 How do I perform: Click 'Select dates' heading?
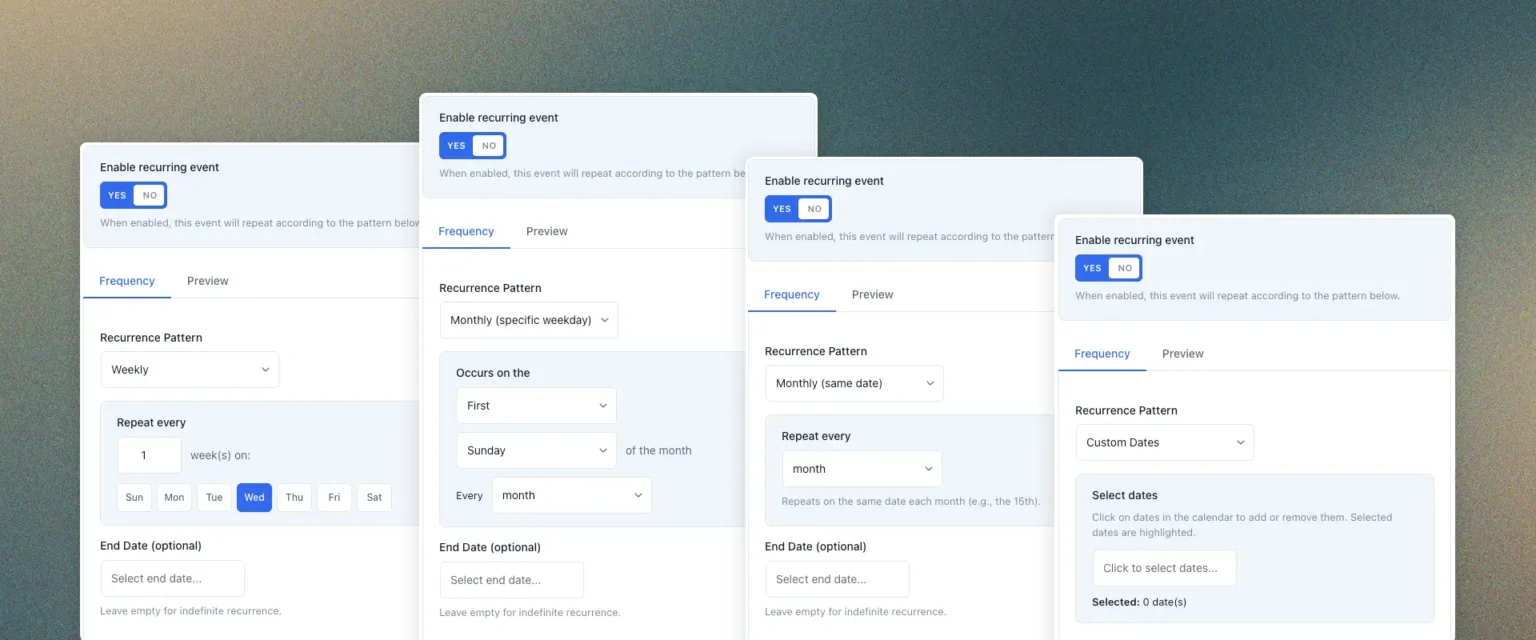coord(1125,495)
